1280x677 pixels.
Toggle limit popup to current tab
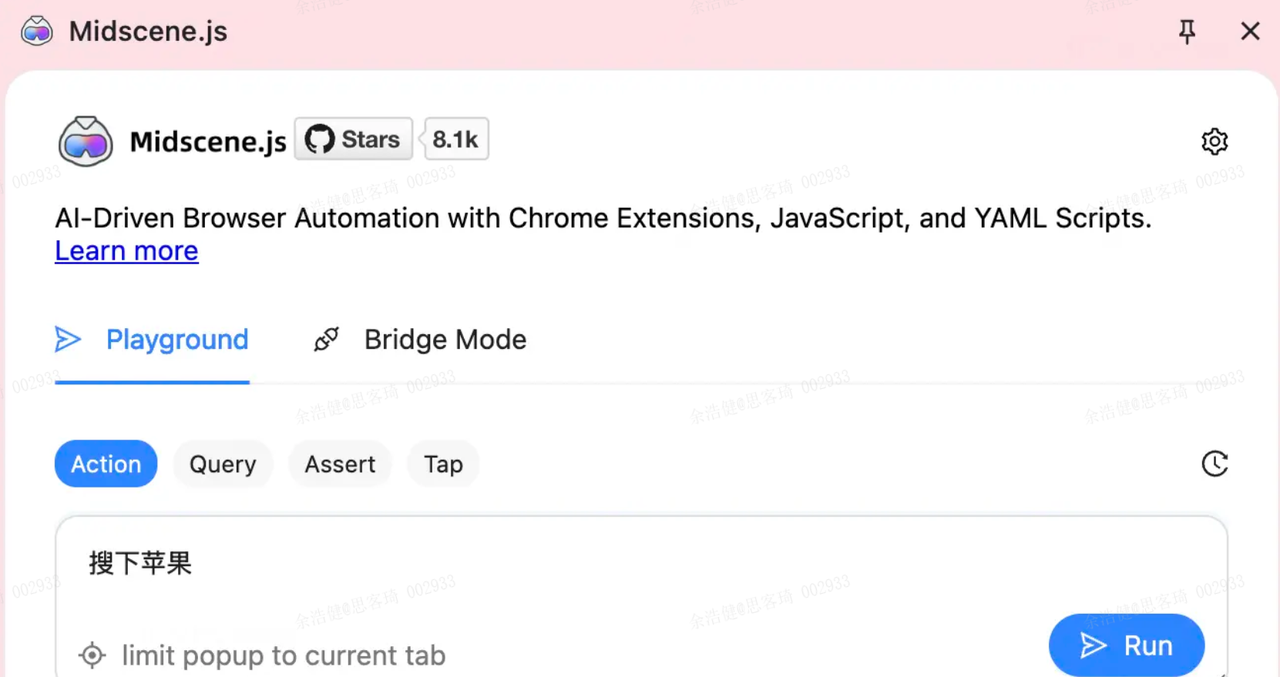tap(92, 656)
